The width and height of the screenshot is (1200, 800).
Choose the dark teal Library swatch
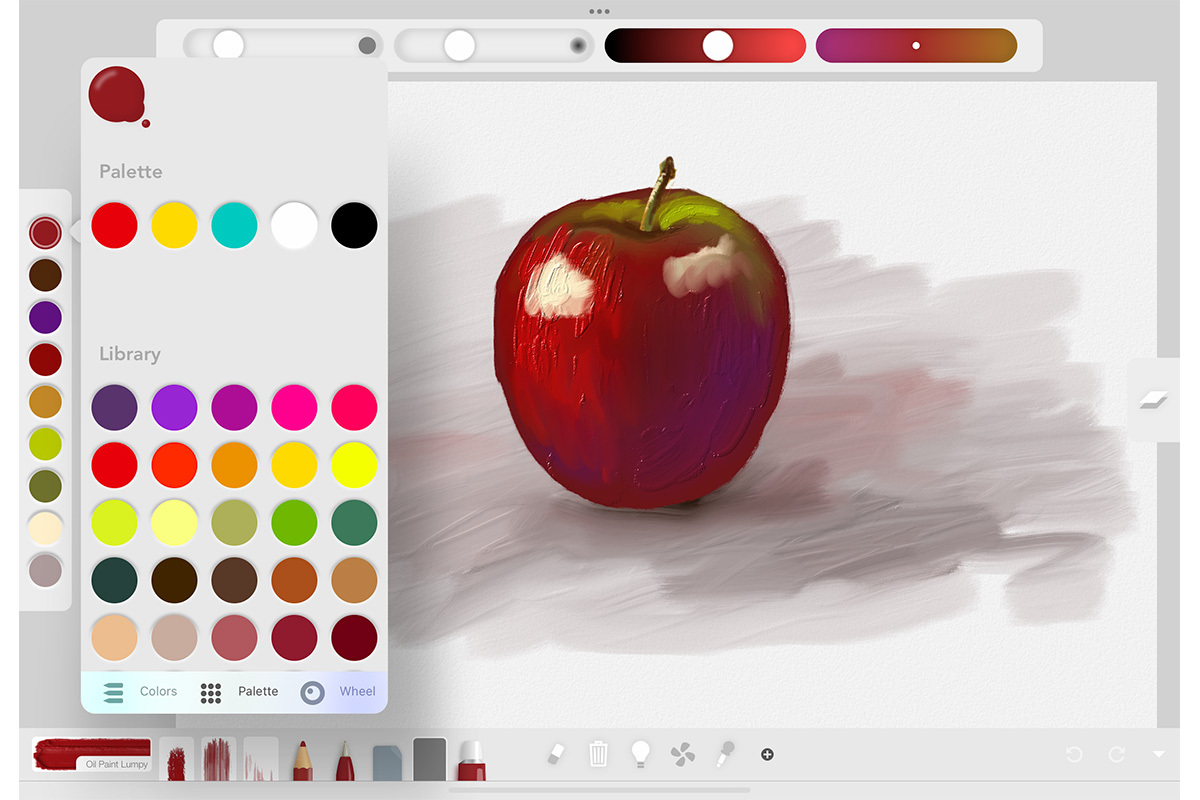(x=114, y=580)
